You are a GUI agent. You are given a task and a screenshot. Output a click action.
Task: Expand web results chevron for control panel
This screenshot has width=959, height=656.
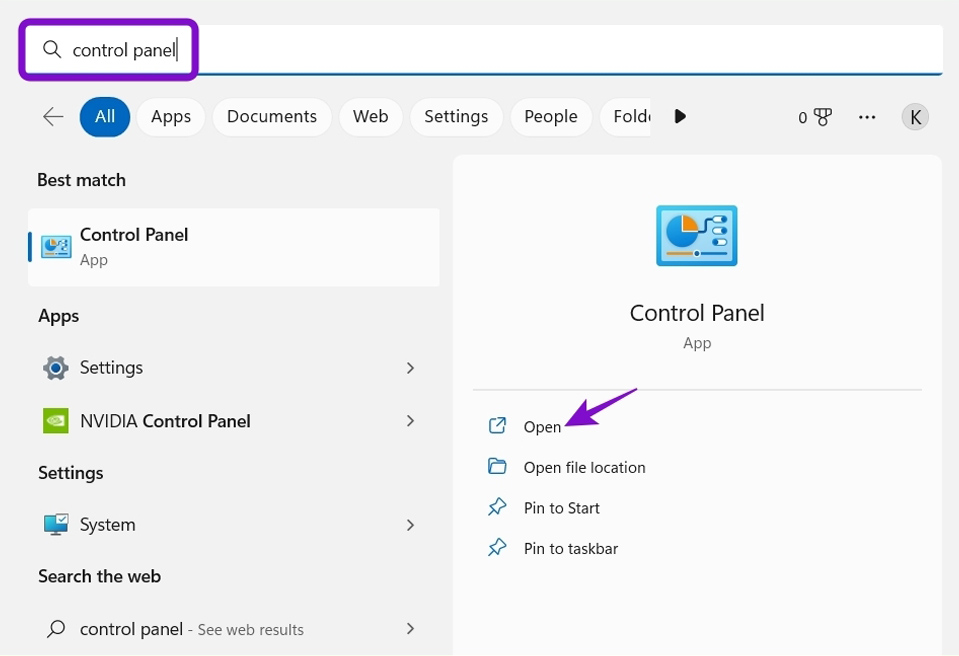[410, 629]
